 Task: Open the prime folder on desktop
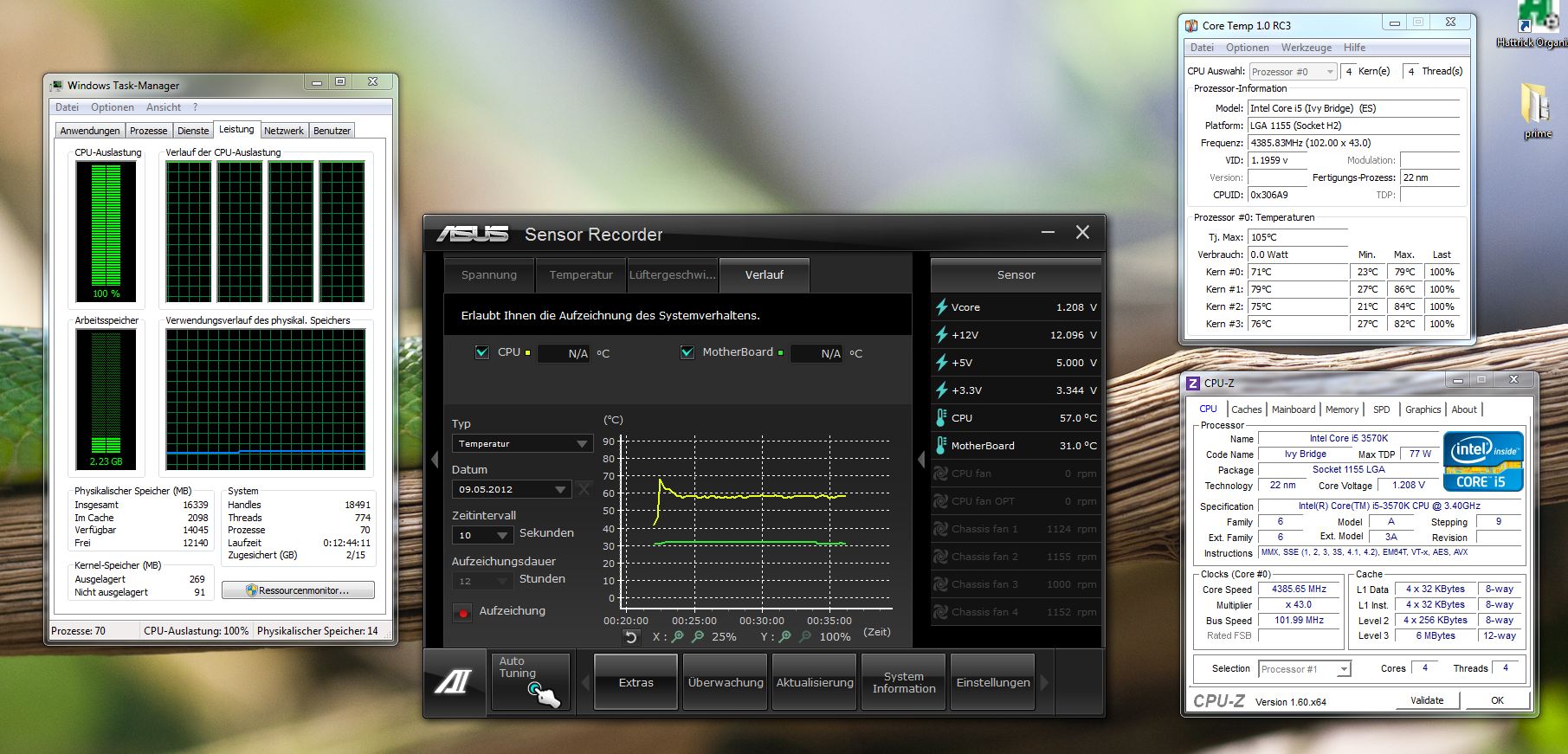point(1537,111)
